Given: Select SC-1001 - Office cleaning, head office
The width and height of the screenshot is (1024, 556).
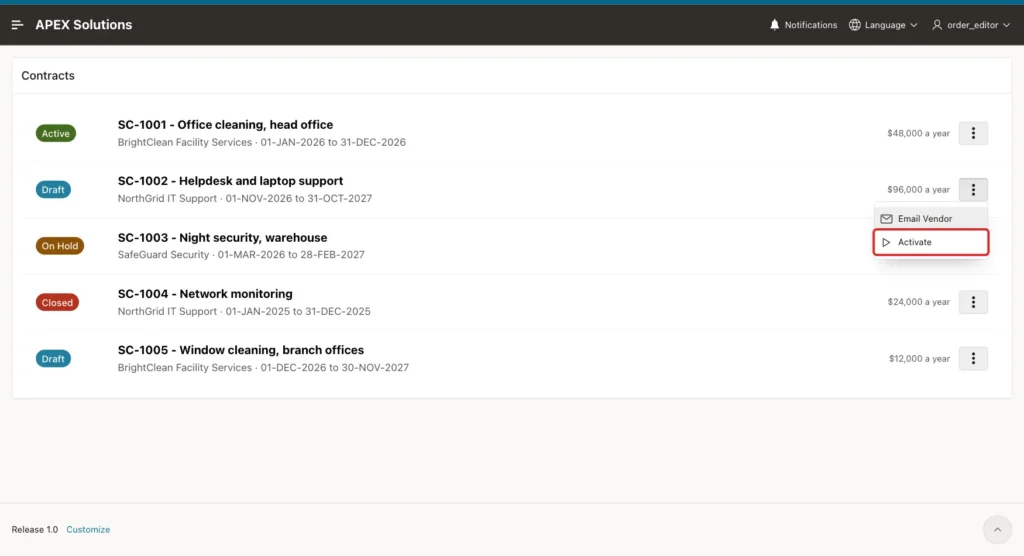Looking at the screenshot, I should click(x=225, y=125).
